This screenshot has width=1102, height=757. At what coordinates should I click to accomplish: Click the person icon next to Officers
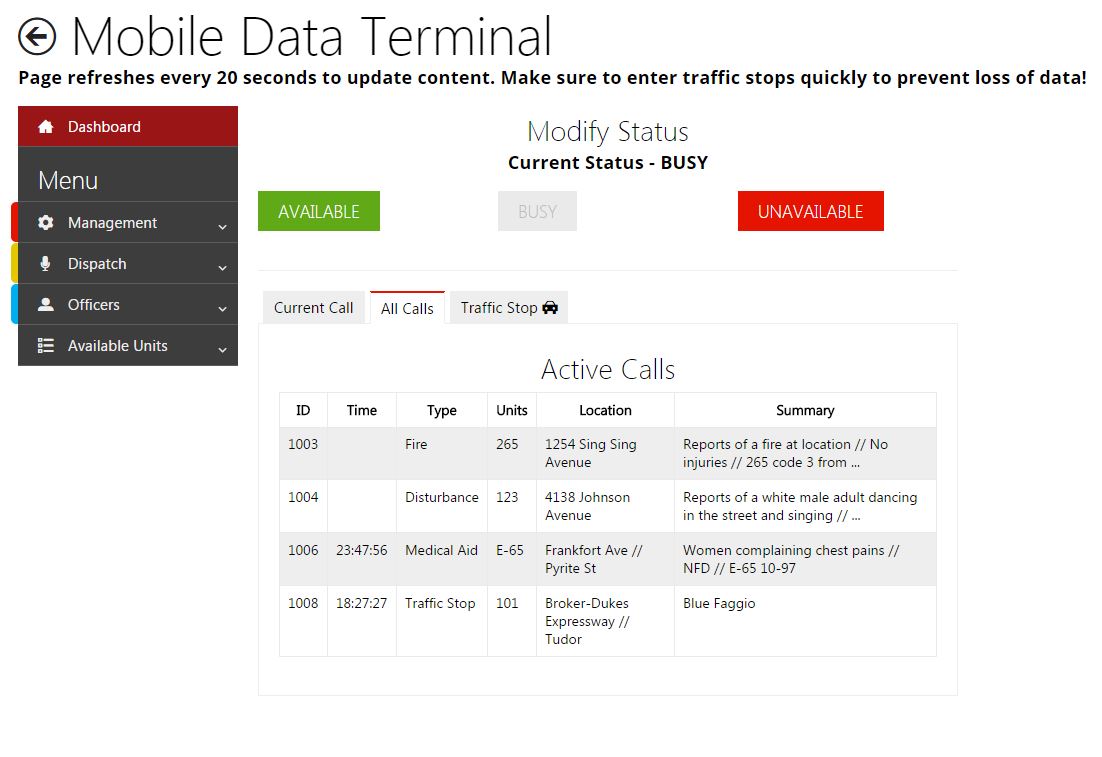pos(45,305)
